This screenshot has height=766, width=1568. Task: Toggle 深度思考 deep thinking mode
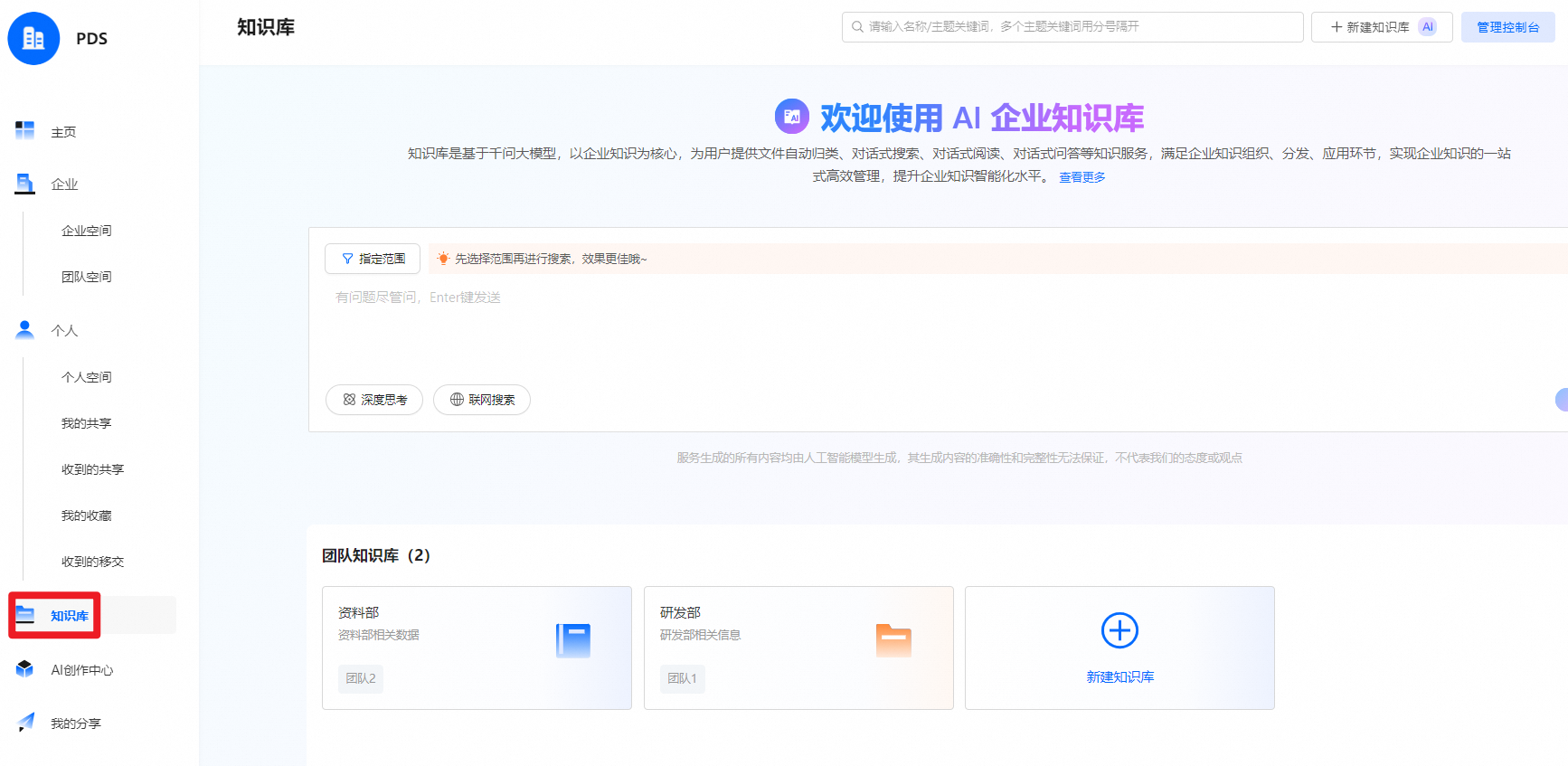click(374, 400)
